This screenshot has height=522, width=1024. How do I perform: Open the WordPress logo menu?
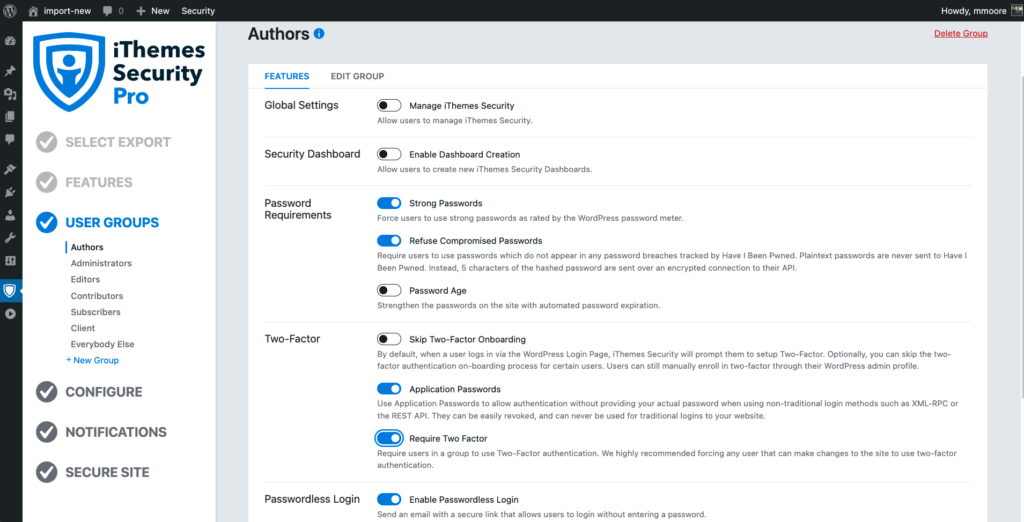pyautogui.click(x=10, y=10)
